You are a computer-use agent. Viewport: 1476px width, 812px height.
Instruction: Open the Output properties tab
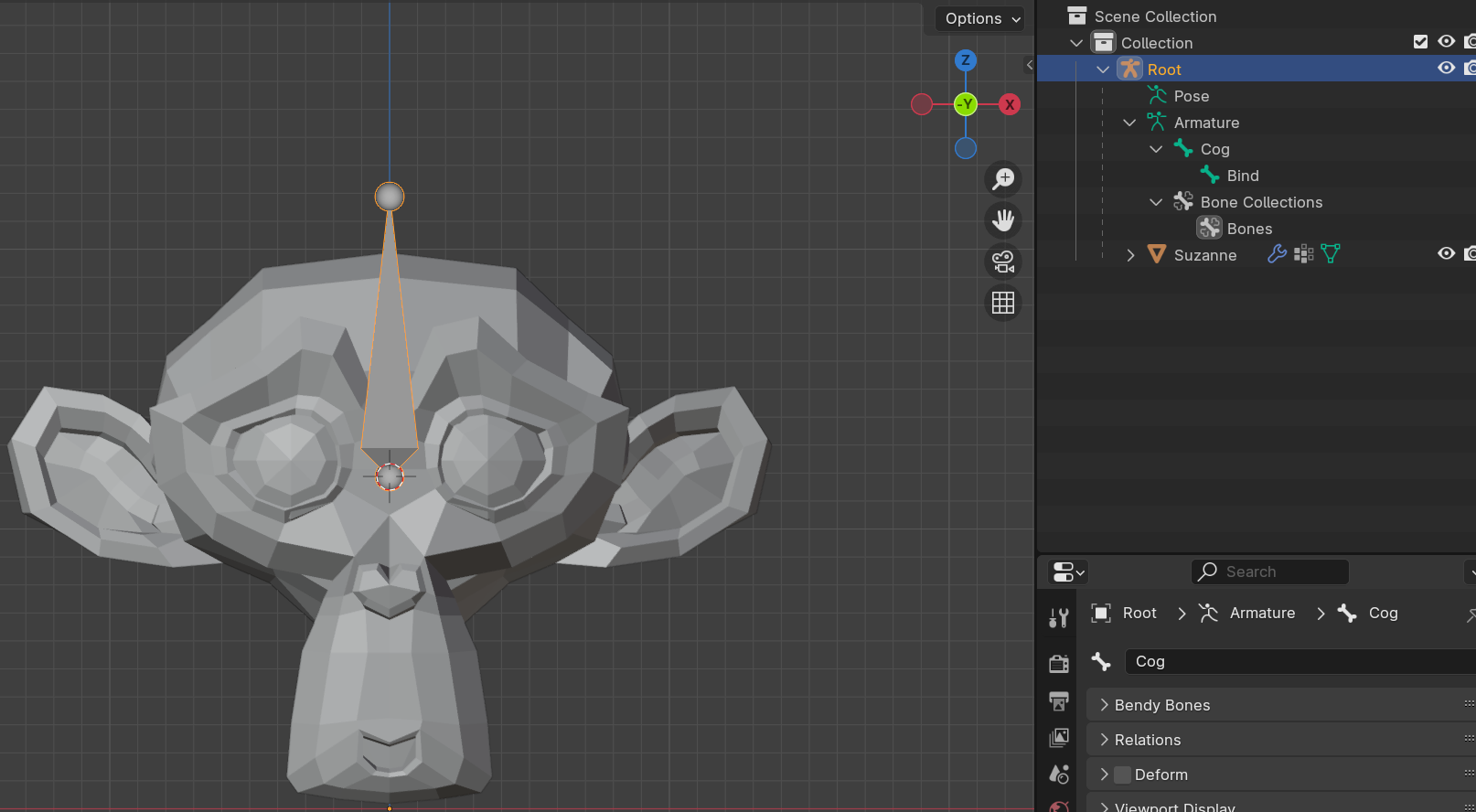[x=1059, y=701]
